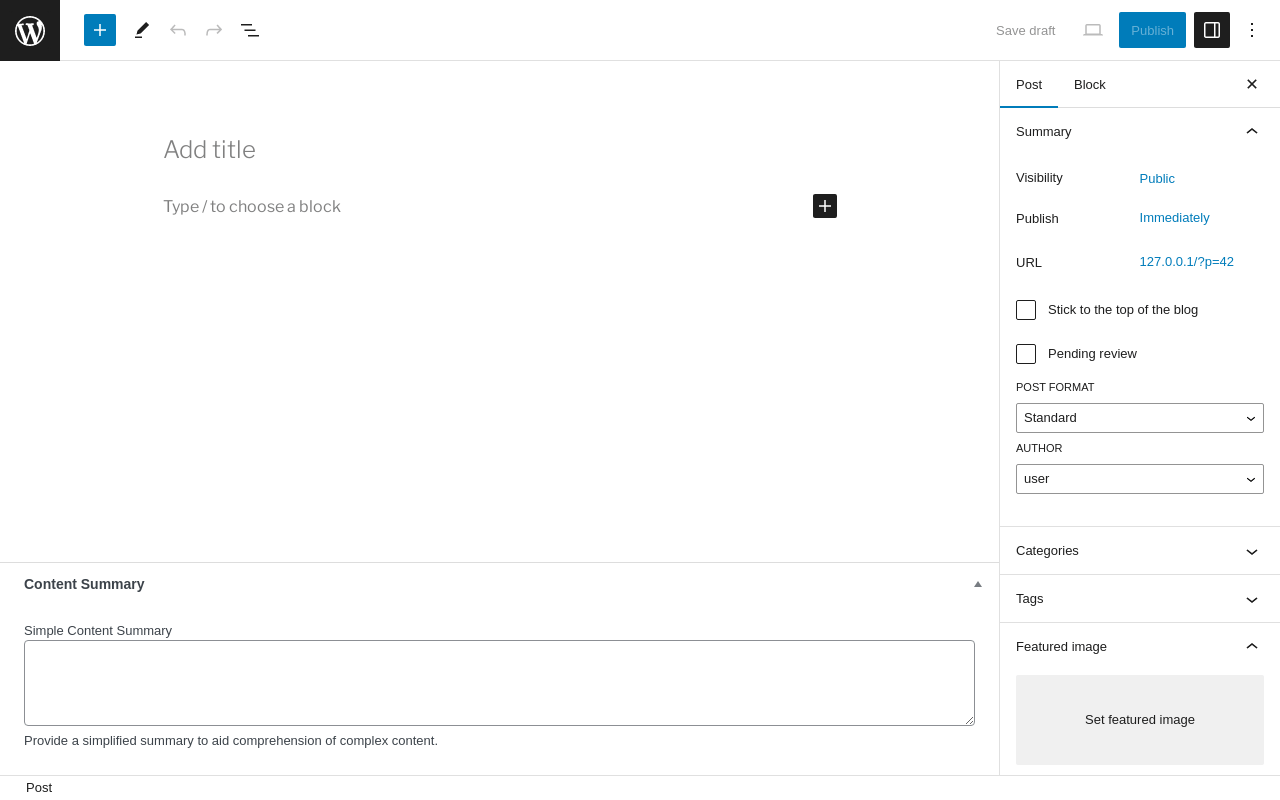
Task: Click the Undo arrow icon
Action: click(178, 30)
